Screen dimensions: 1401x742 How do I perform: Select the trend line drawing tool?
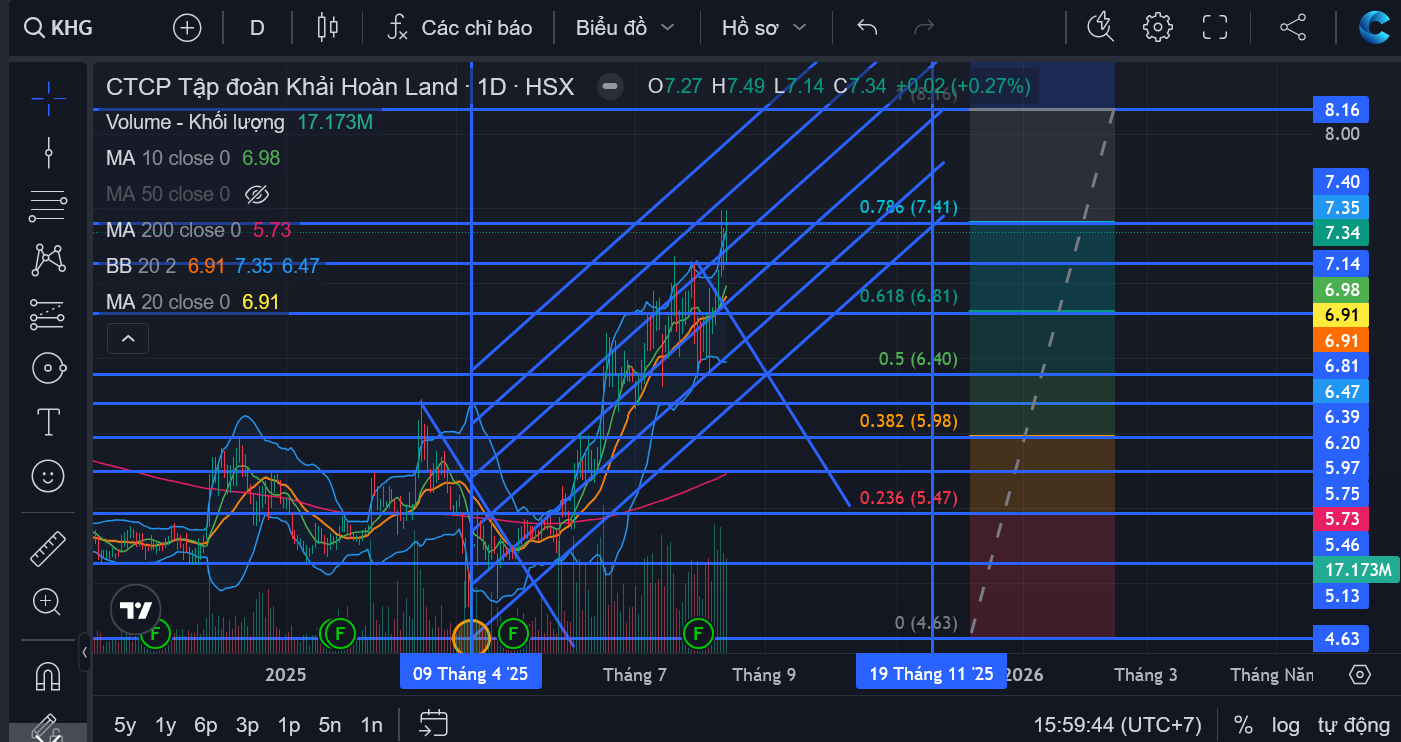click(48, 152)
